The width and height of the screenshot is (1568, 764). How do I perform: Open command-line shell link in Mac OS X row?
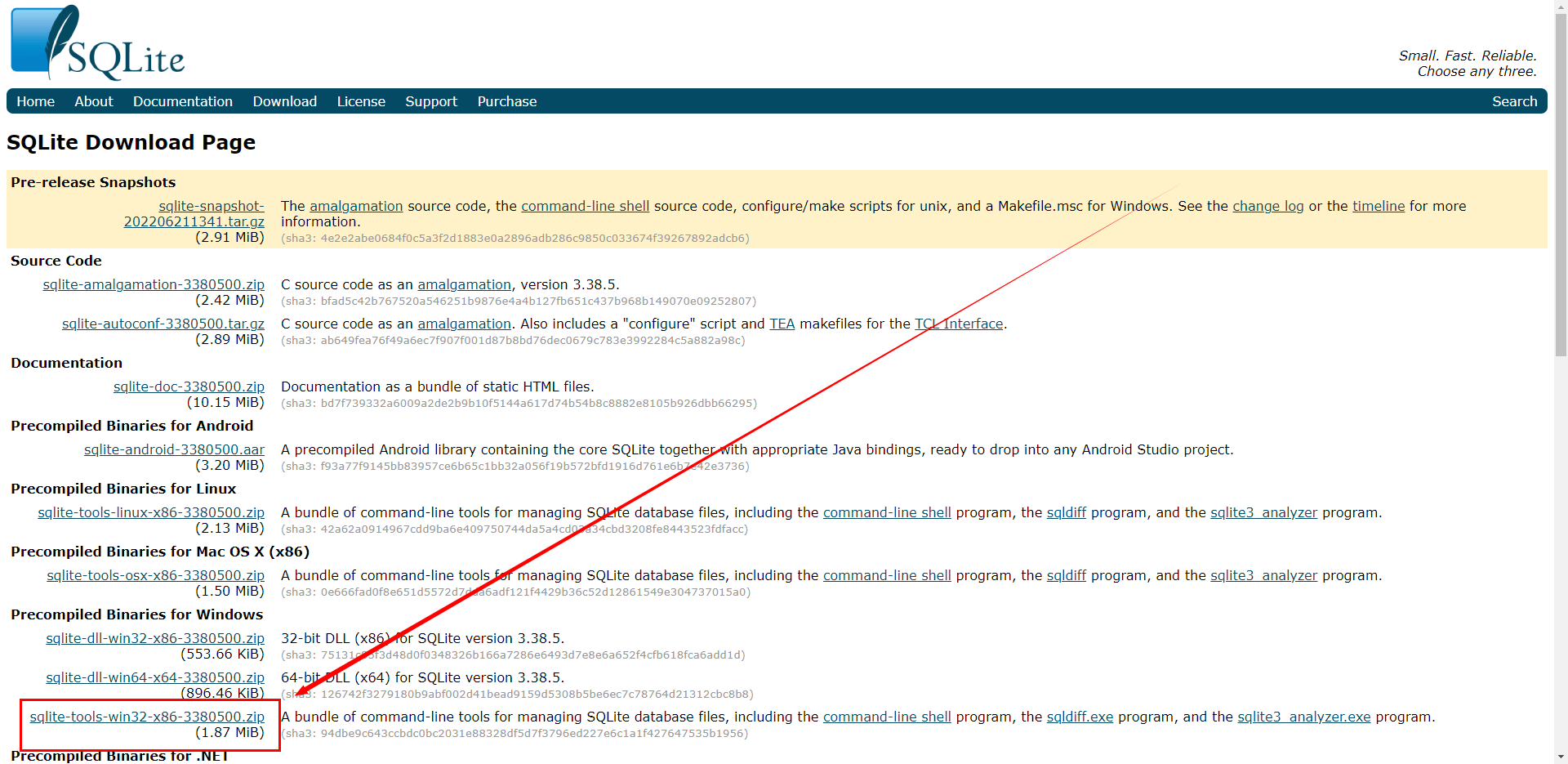coord(887,575)
